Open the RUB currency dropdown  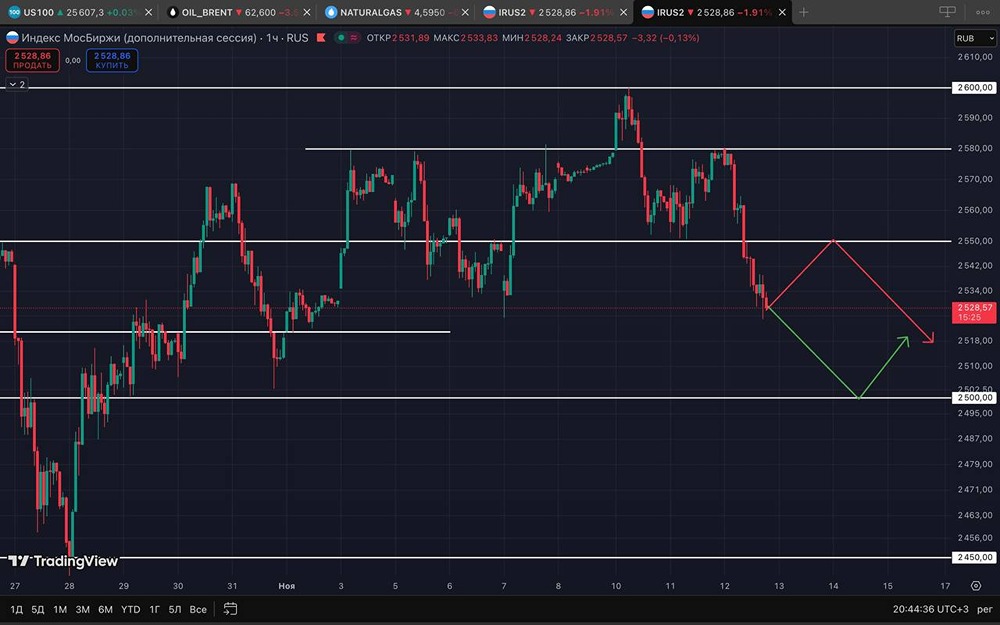[x=975, y=38]
